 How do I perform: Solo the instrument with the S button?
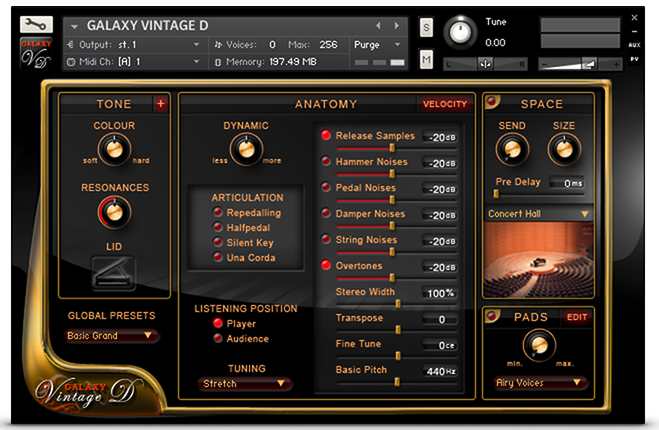pyautogui.click(x=426, y=28)
